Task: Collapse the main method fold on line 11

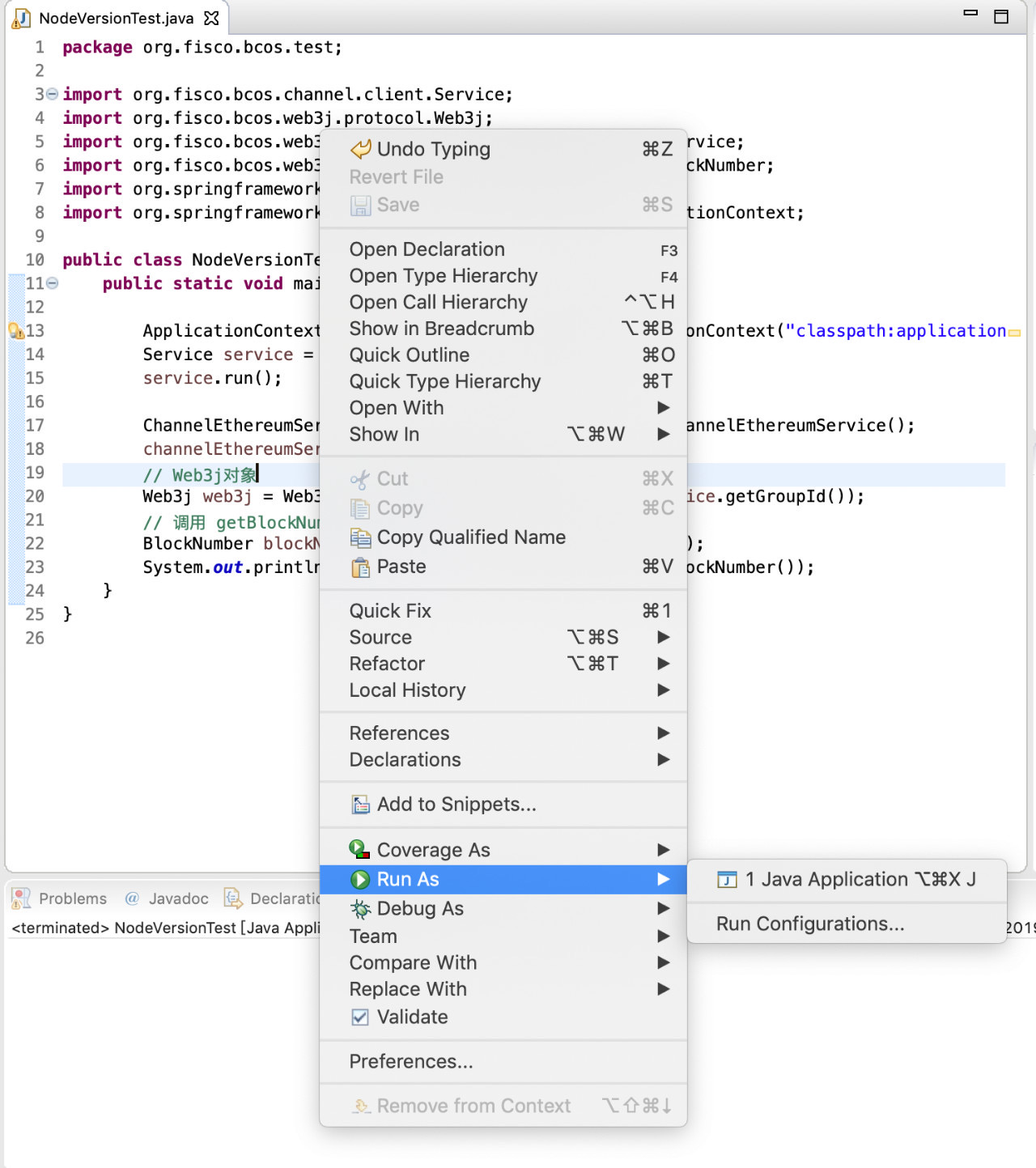Action: tap(52, 283)
